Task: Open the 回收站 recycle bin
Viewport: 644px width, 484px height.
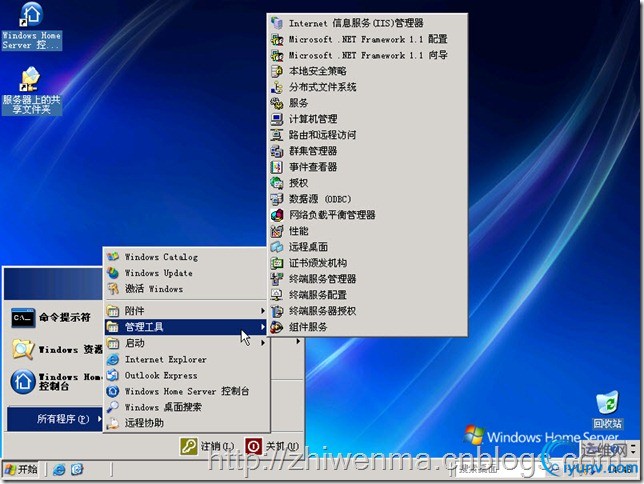Action: pos(607,409)
